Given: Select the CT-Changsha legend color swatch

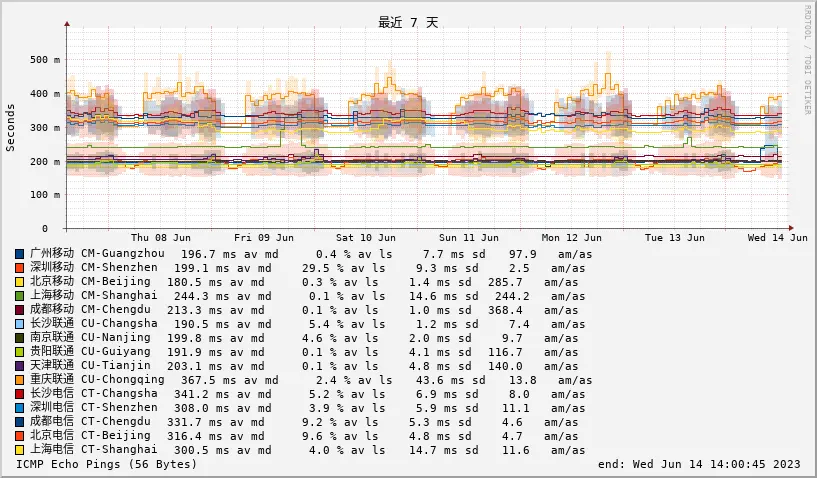Looking at the screenshot, I should (x=20, y=394).
